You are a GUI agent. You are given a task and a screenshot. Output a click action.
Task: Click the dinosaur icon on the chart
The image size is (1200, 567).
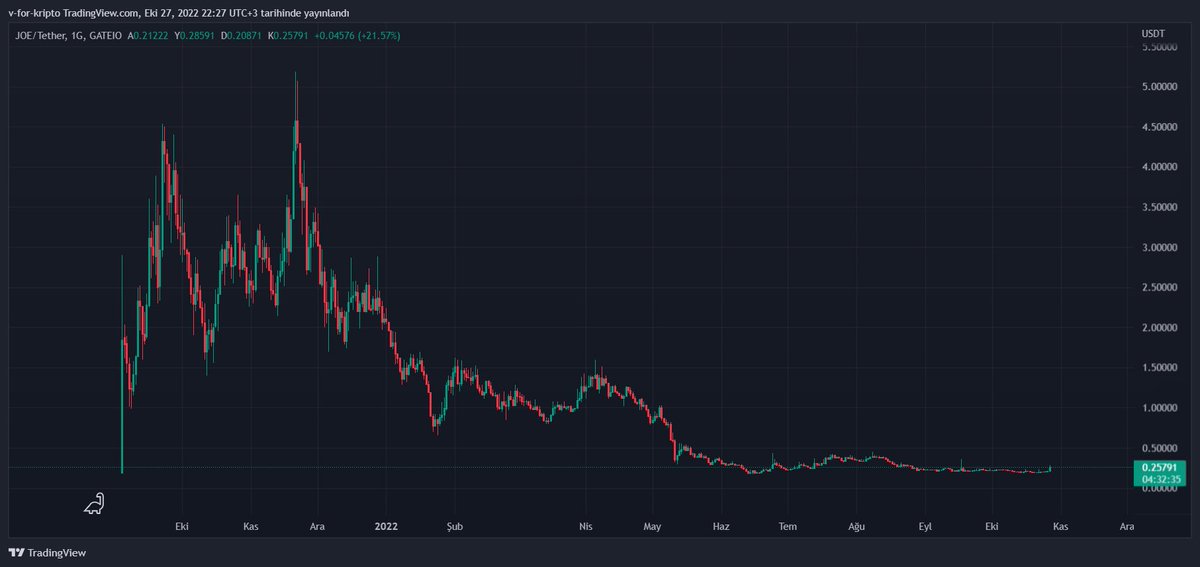[x=93, y=504]
